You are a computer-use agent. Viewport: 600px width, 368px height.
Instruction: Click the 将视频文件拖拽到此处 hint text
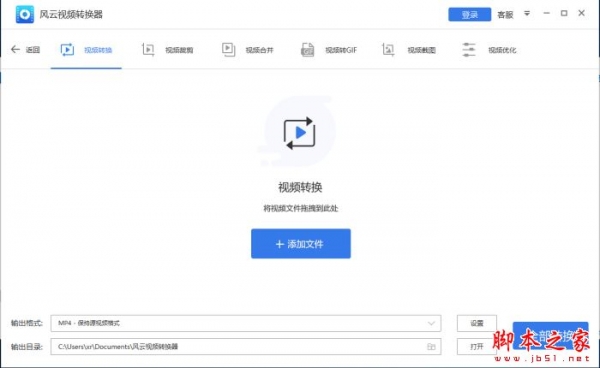click(300, 208)
